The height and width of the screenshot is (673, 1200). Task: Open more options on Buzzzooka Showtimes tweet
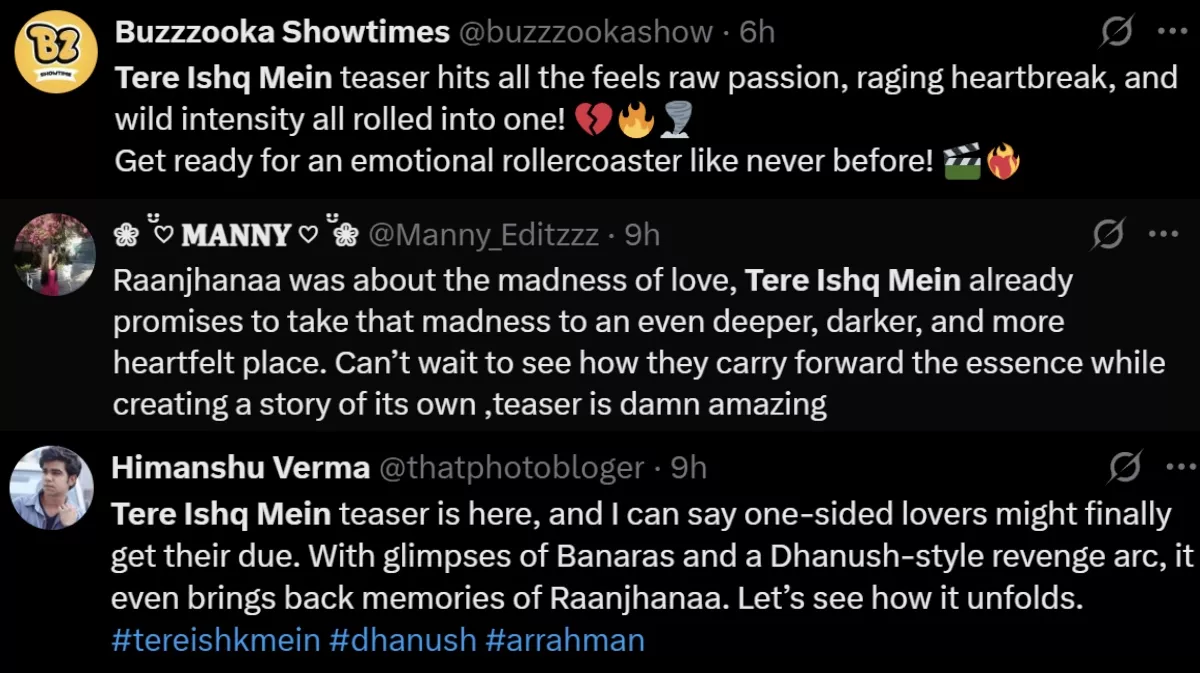pyautogui.click(x=1171, y=31)
